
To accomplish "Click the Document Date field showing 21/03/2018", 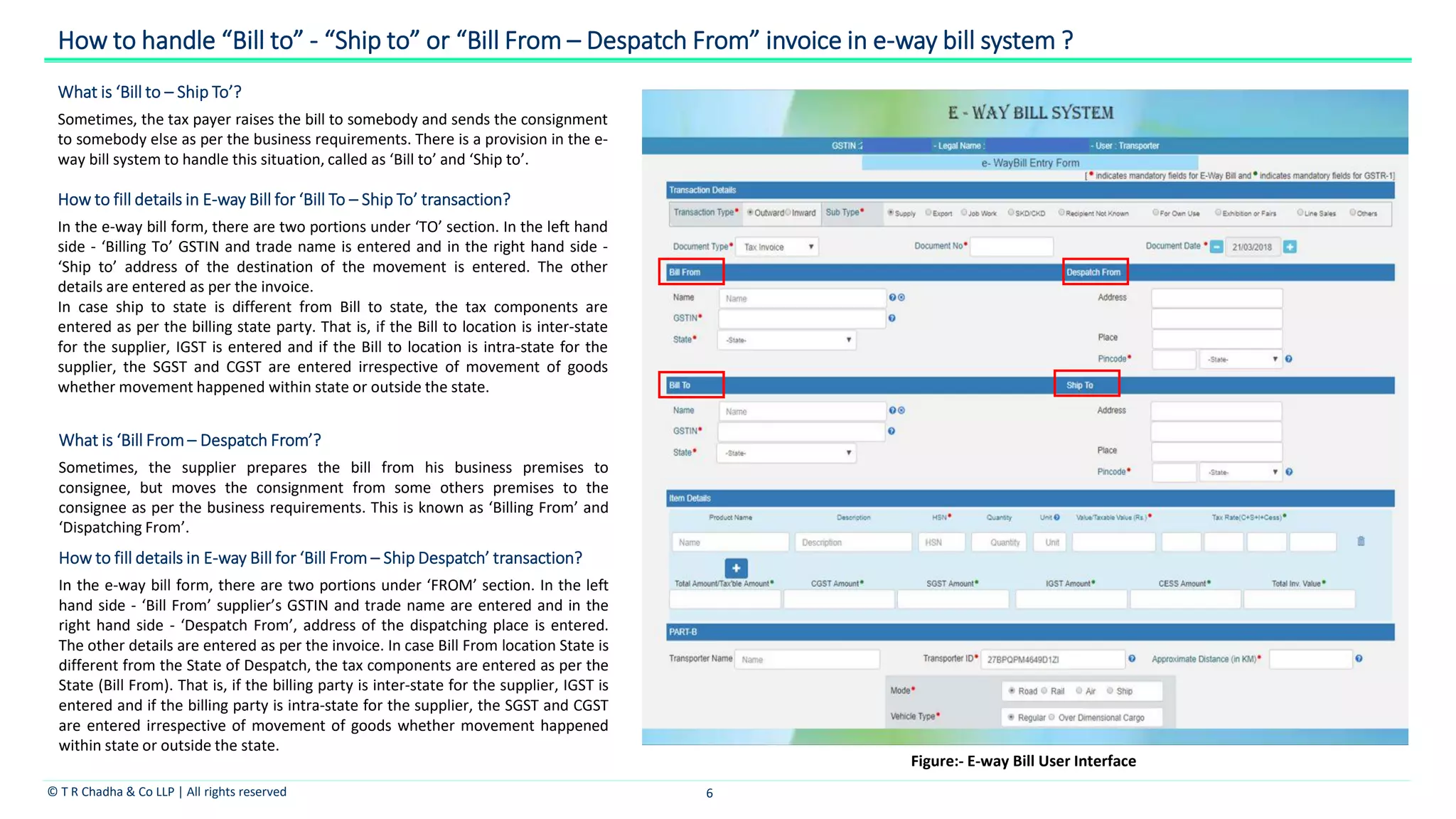I will [x=1253, y=247].
